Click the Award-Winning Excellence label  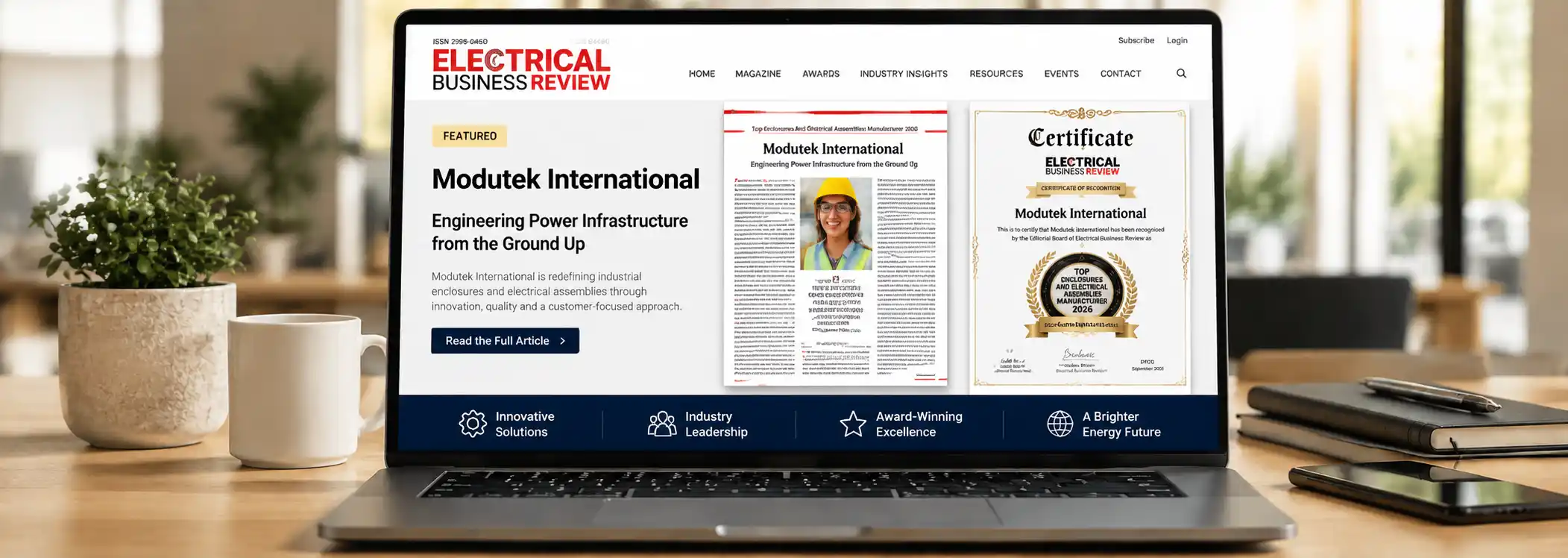click(x=919, y=424)
